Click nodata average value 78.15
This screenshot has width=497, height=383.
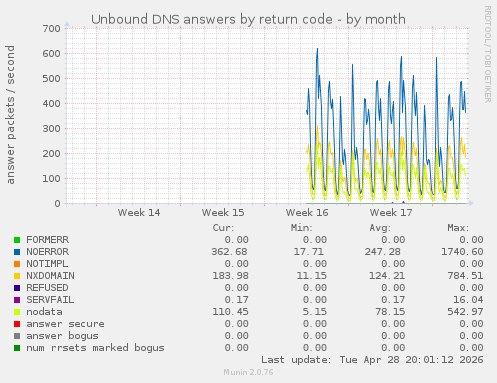390,312
